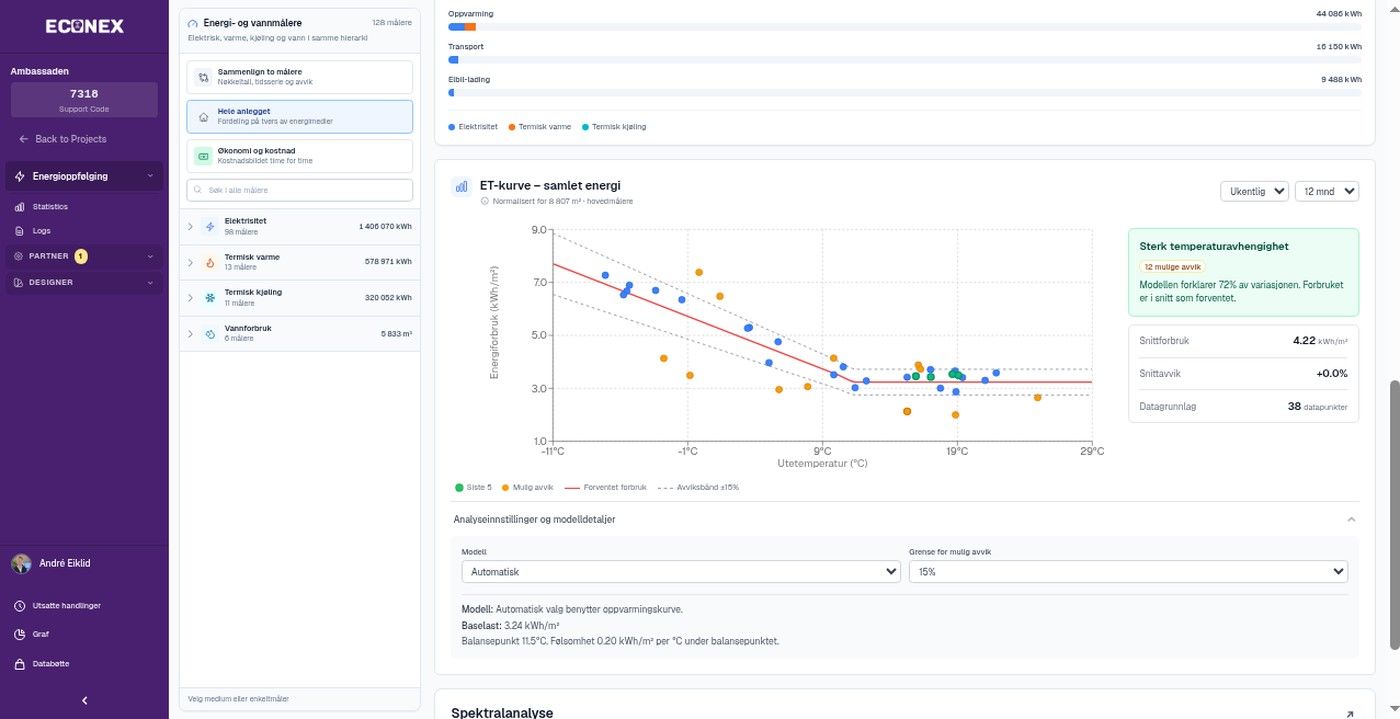The image size is (1400, 719).
Task: Collapse the sidebar with the left arrow
Action: tap(84, 700)
